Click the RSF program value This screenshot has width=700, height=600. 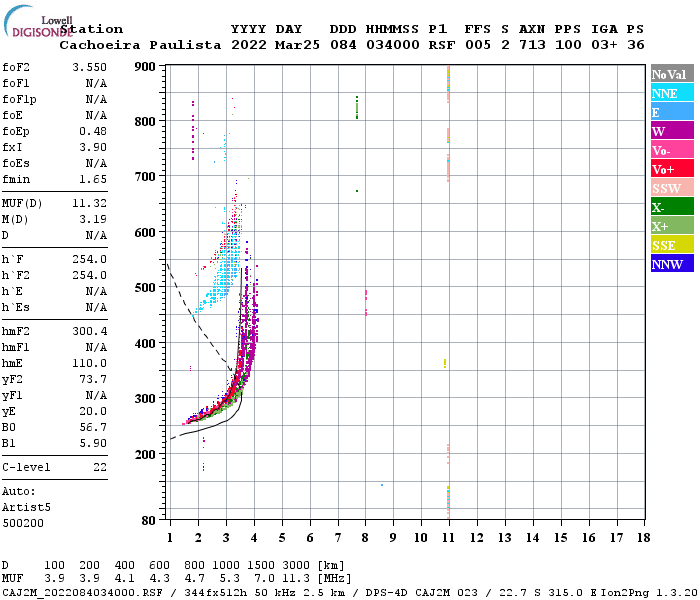(x=442, y=45)
